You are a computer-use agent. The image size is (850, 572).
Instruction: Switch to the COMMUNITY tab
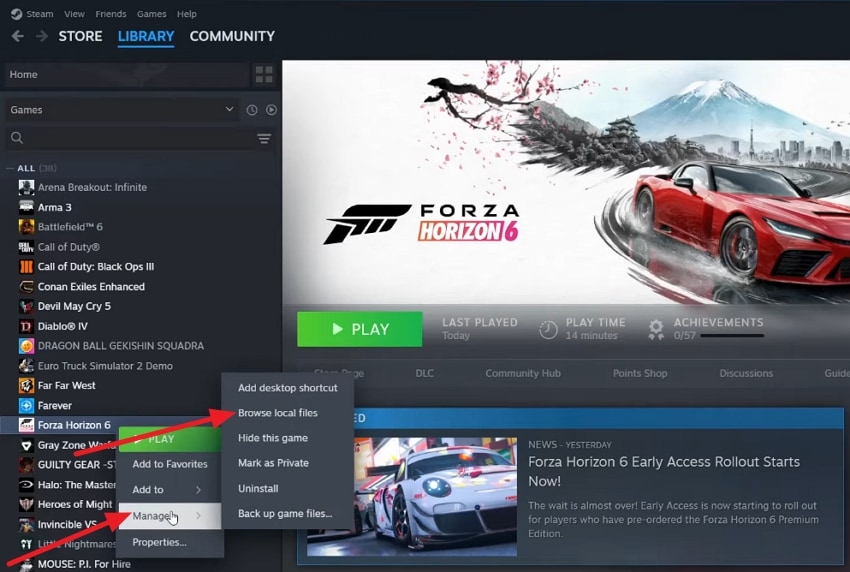pyautogui.click(x=232, y=36)
